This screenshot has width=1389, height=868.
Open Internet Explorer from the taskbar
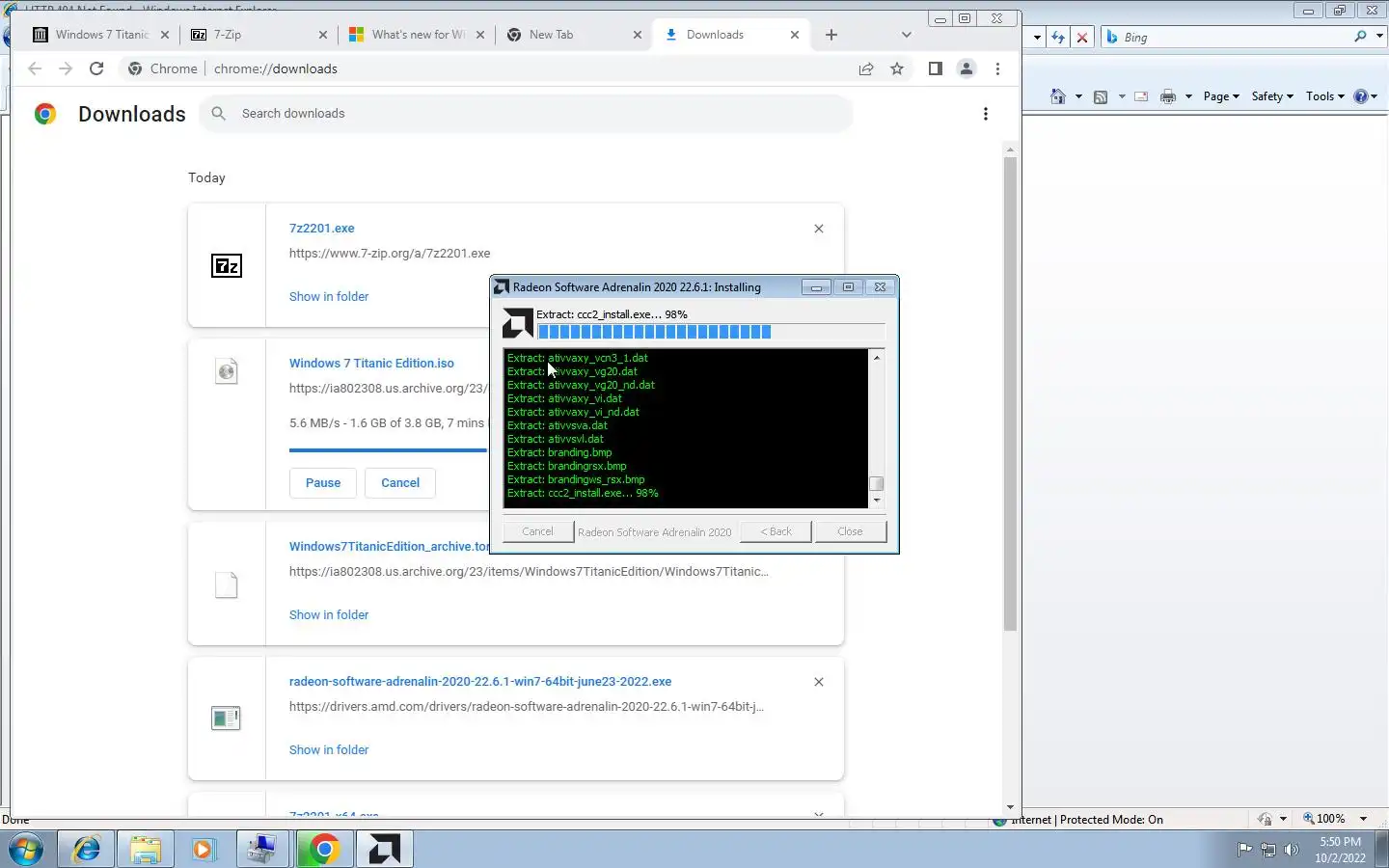coord(87,850)
